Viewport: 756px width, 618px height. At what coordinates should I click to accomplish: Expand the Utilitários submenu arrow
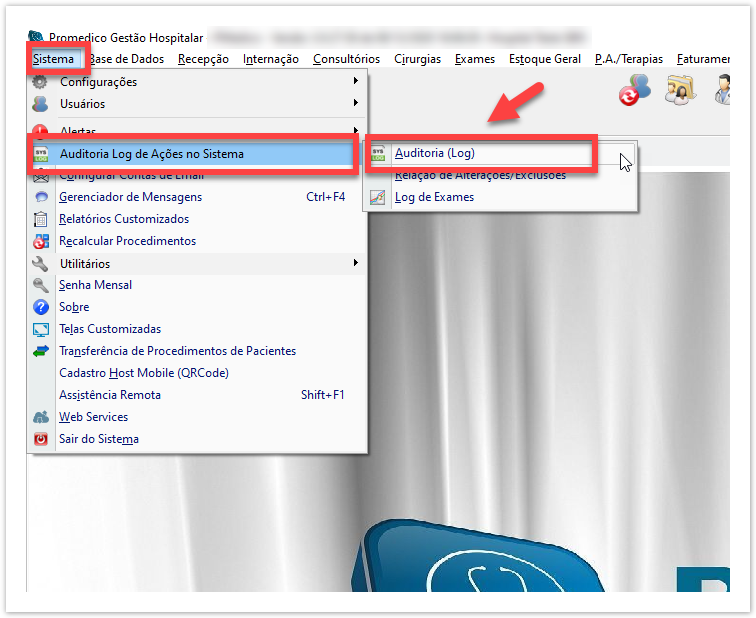(355, 263)
